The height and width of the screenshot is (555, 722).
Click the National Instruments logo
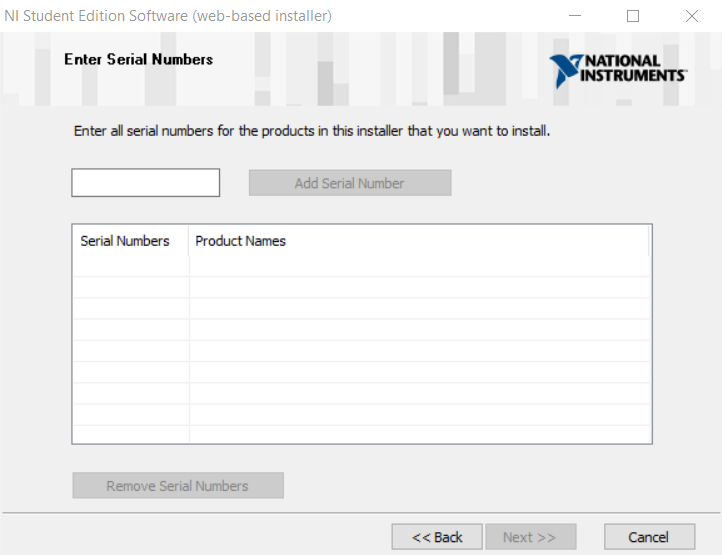[618, 70]
